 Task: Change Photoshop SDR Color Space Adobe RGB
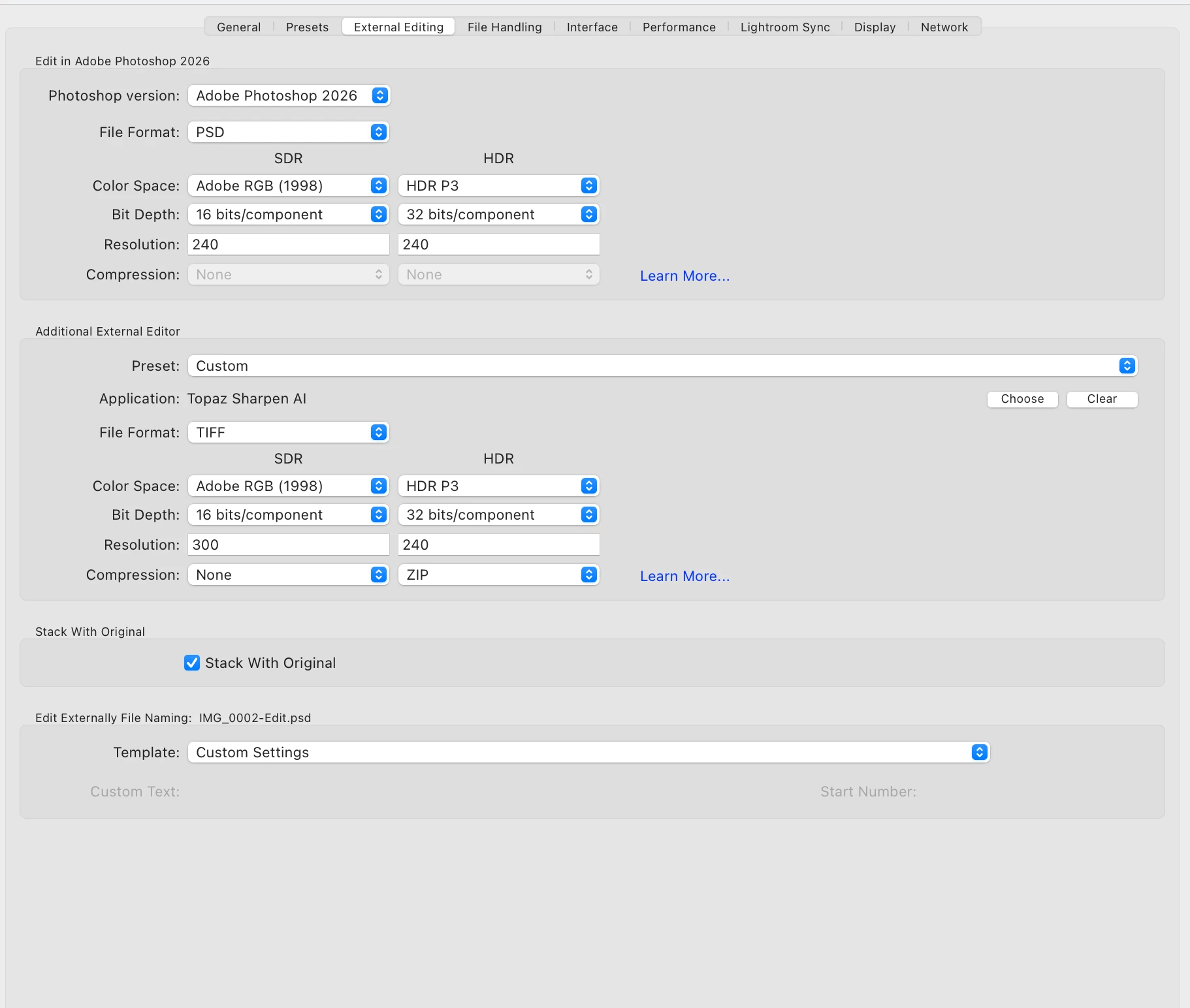[x=289, y=185]
